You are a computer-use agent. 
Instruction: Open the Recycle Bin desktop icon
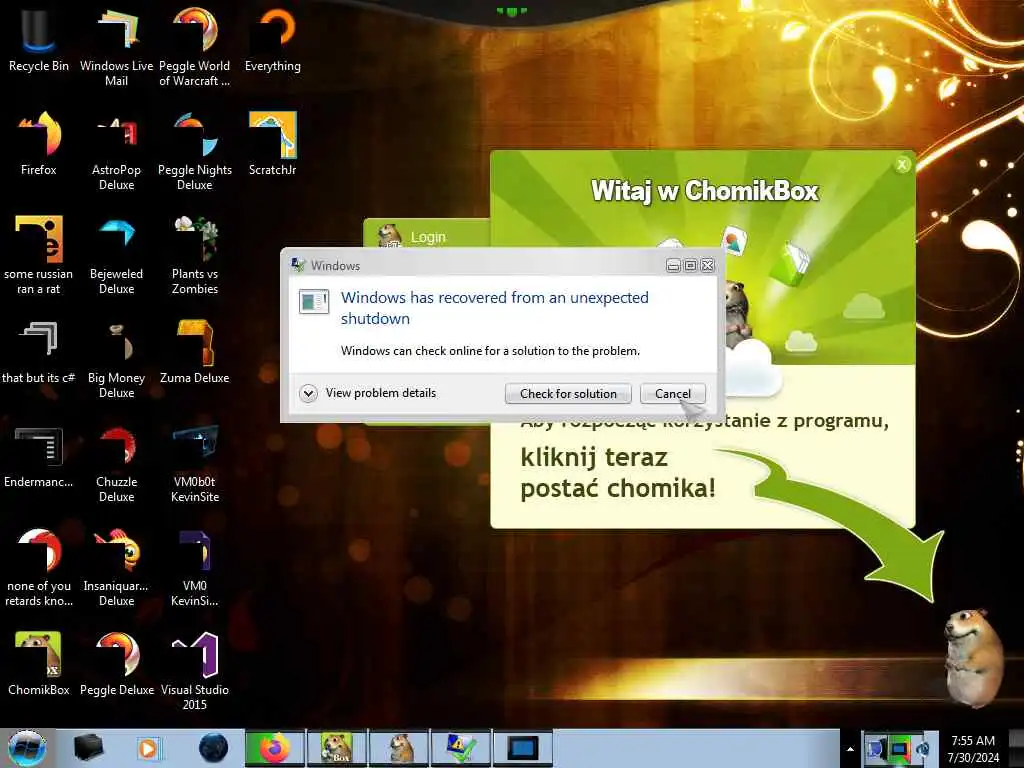tap(39, 39)
